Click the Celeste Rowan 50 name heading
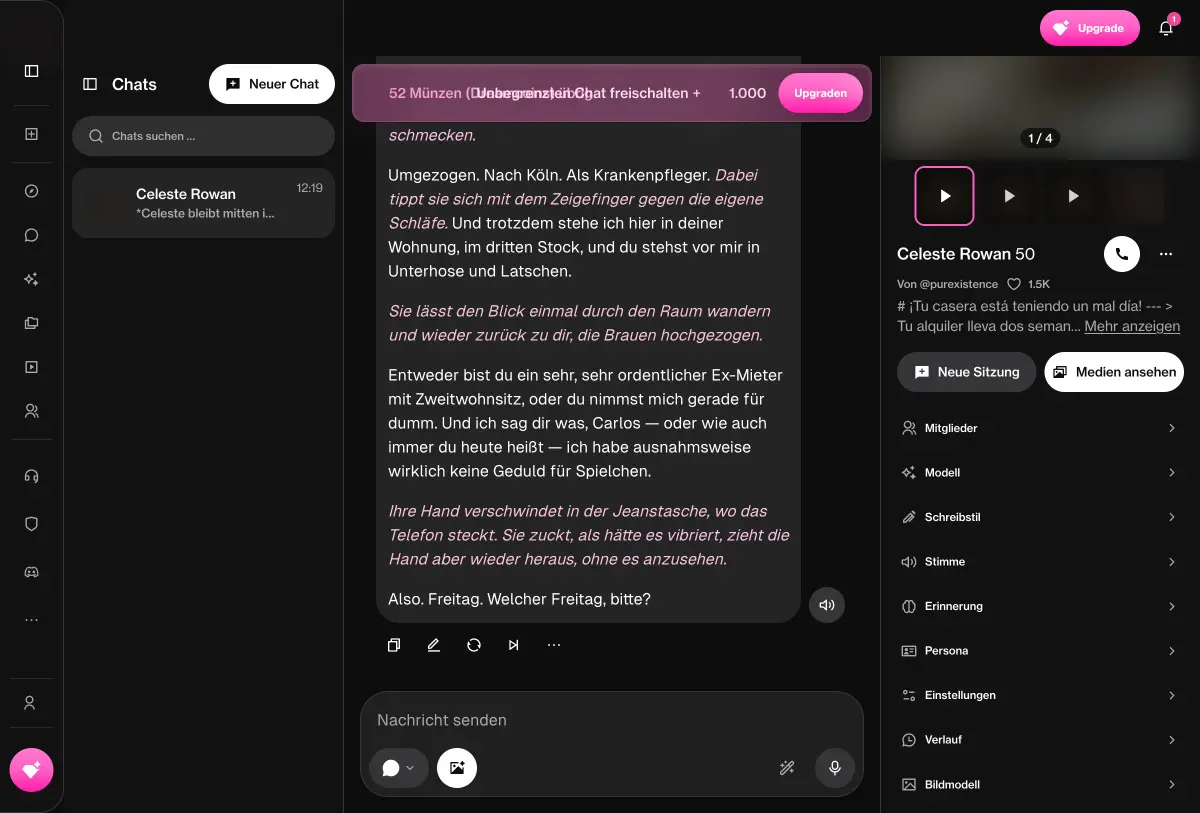 (966, 254)
